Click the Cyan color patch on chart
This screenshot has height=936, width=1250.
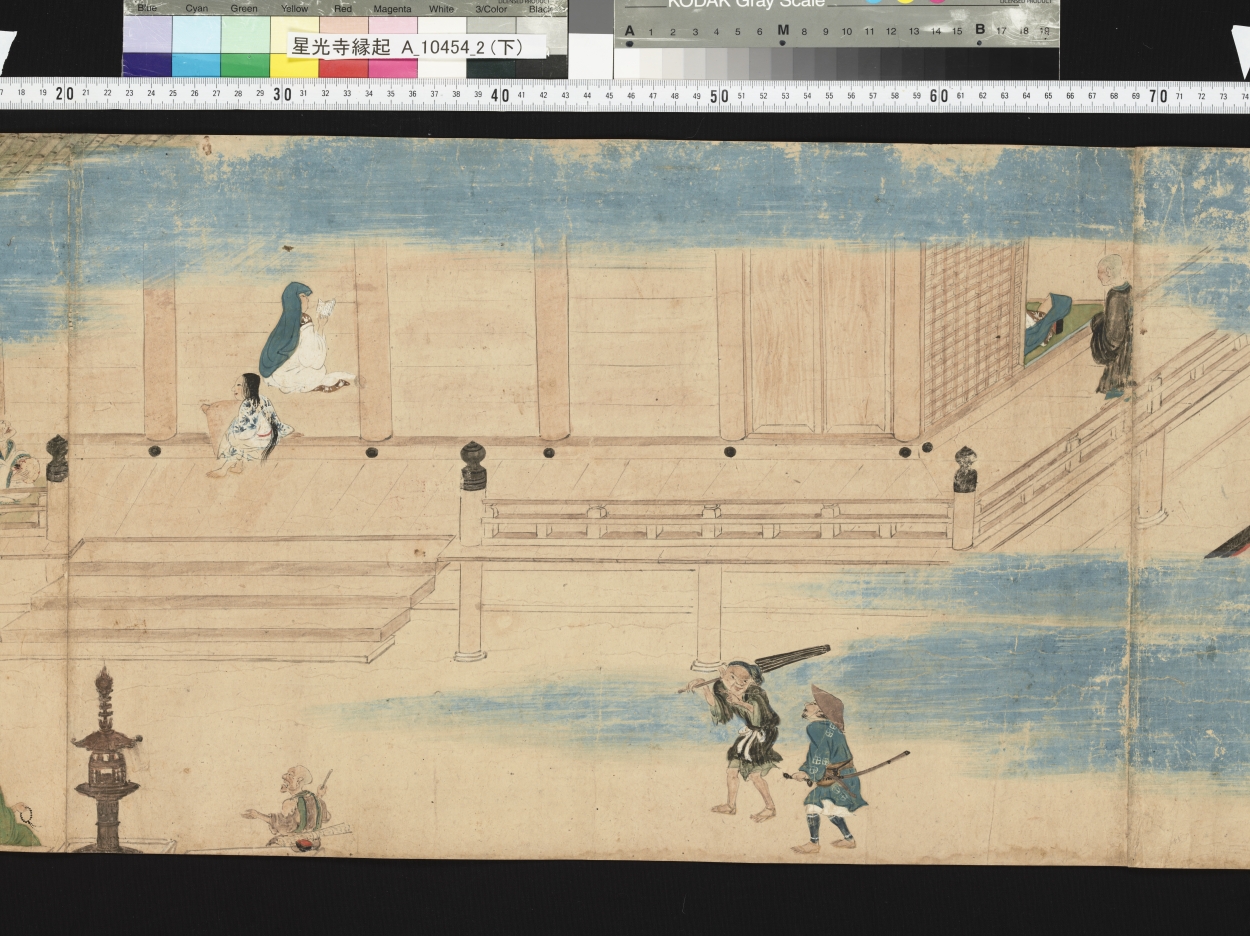point(196,46)
